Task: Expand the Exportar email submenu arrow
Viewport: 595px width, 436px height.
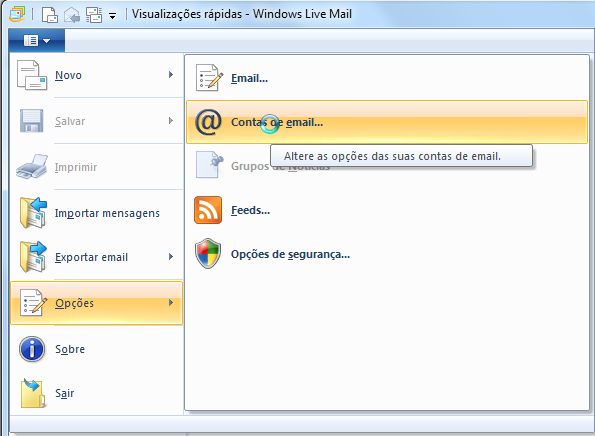Action: [171, 257]
